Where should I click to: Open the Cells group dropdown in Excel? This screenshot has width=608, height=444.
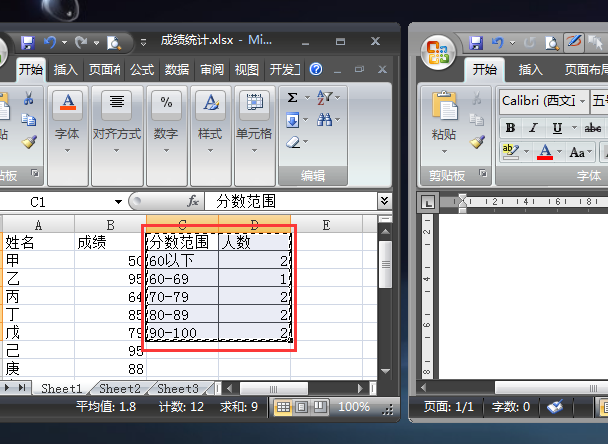coord(254,150)
